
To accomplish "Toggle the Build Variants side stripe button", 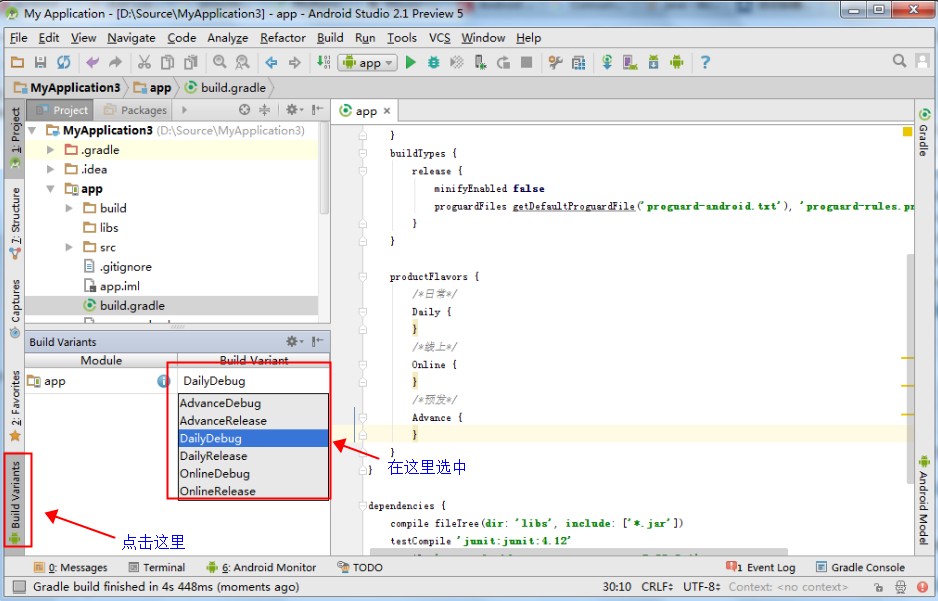I will pos(15,502).
